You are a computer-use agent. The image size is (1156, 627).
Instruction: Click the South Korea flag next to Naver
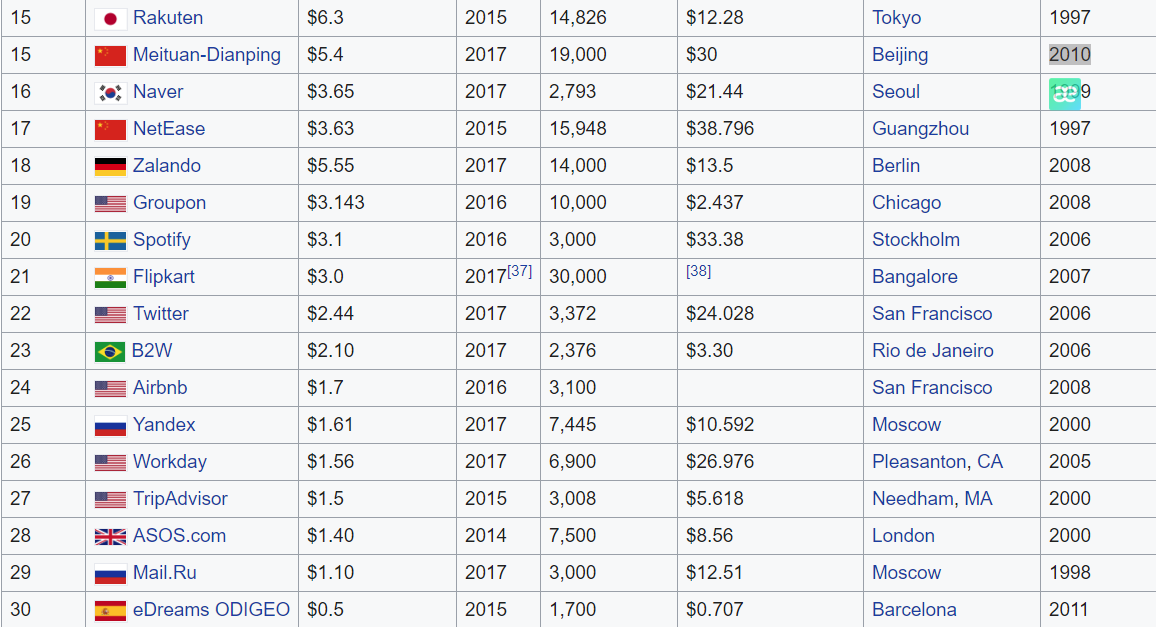tap(110, 92)
